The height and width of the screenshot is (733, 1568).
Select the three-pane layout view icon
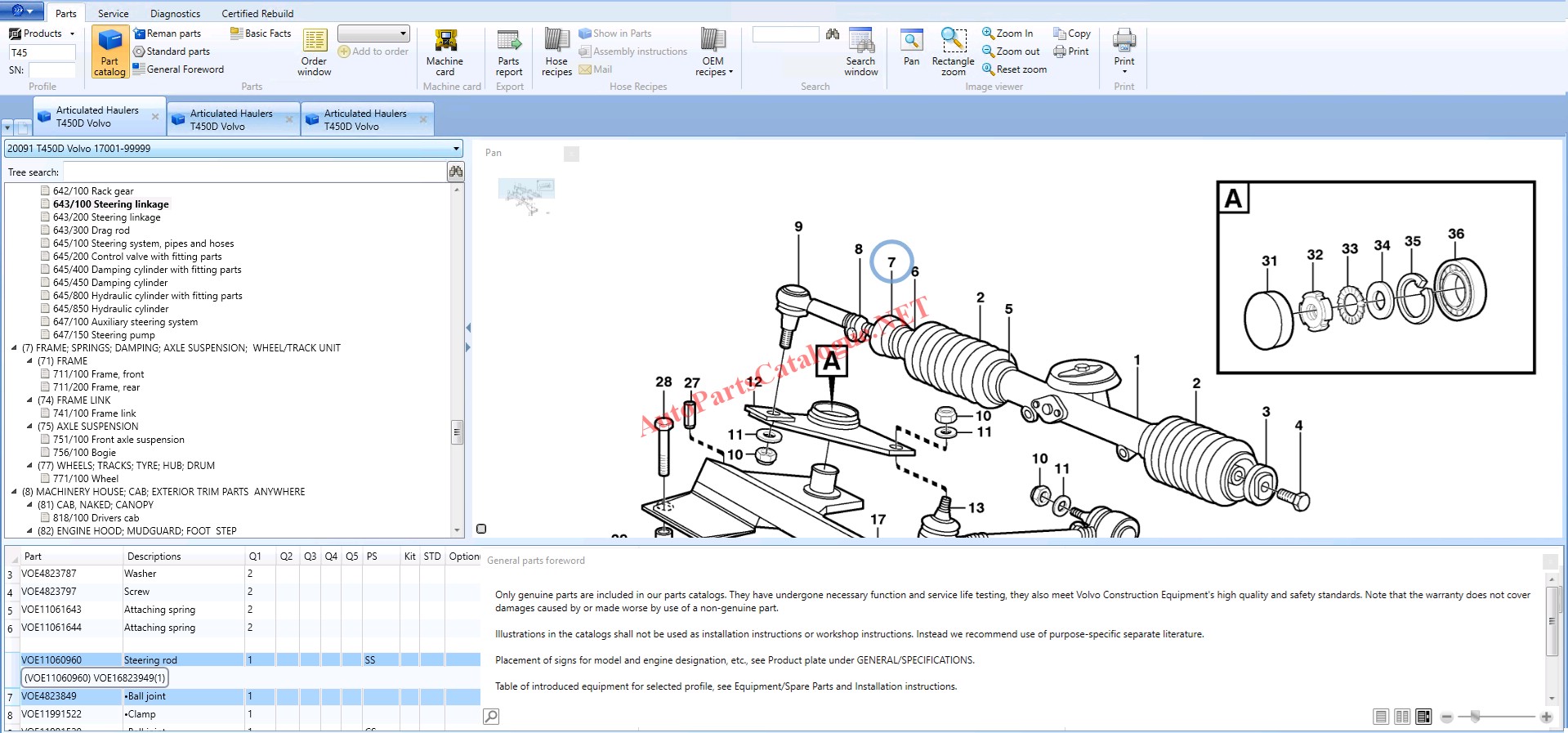tap(1423, 717)
